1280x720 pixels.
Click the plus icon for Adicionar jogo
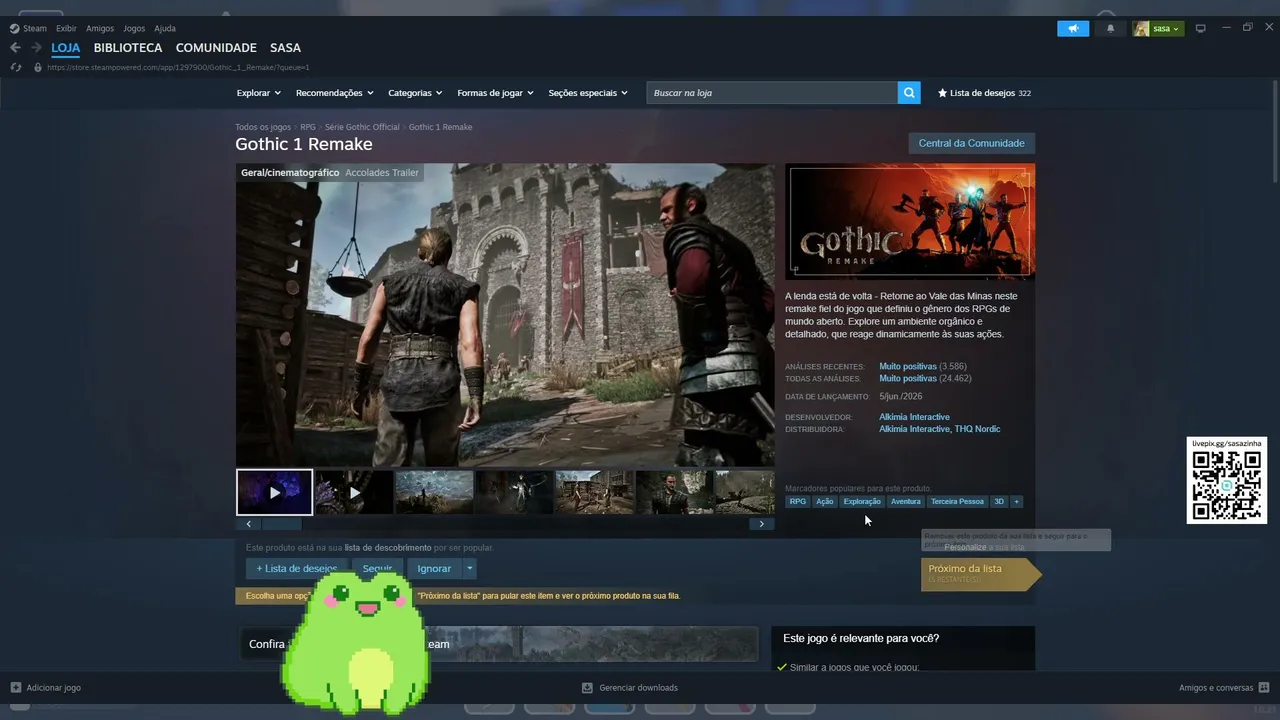pyautogui.click(x=16, y=687)
